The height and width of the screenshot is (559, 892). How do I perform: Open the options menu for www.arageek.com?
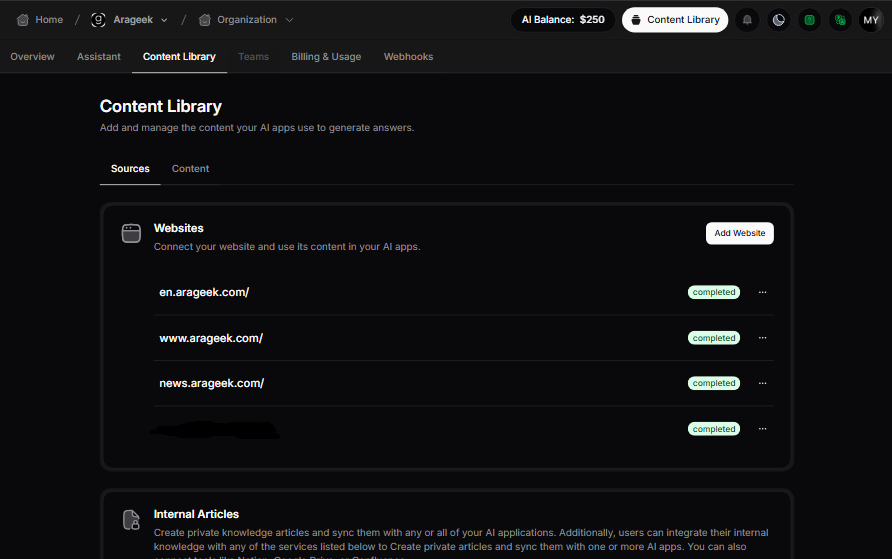(762, 338)
